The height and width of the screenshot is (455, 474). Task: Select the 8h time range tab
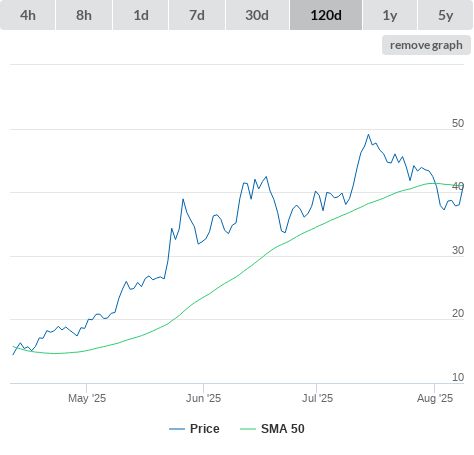[x=84, y=15]
